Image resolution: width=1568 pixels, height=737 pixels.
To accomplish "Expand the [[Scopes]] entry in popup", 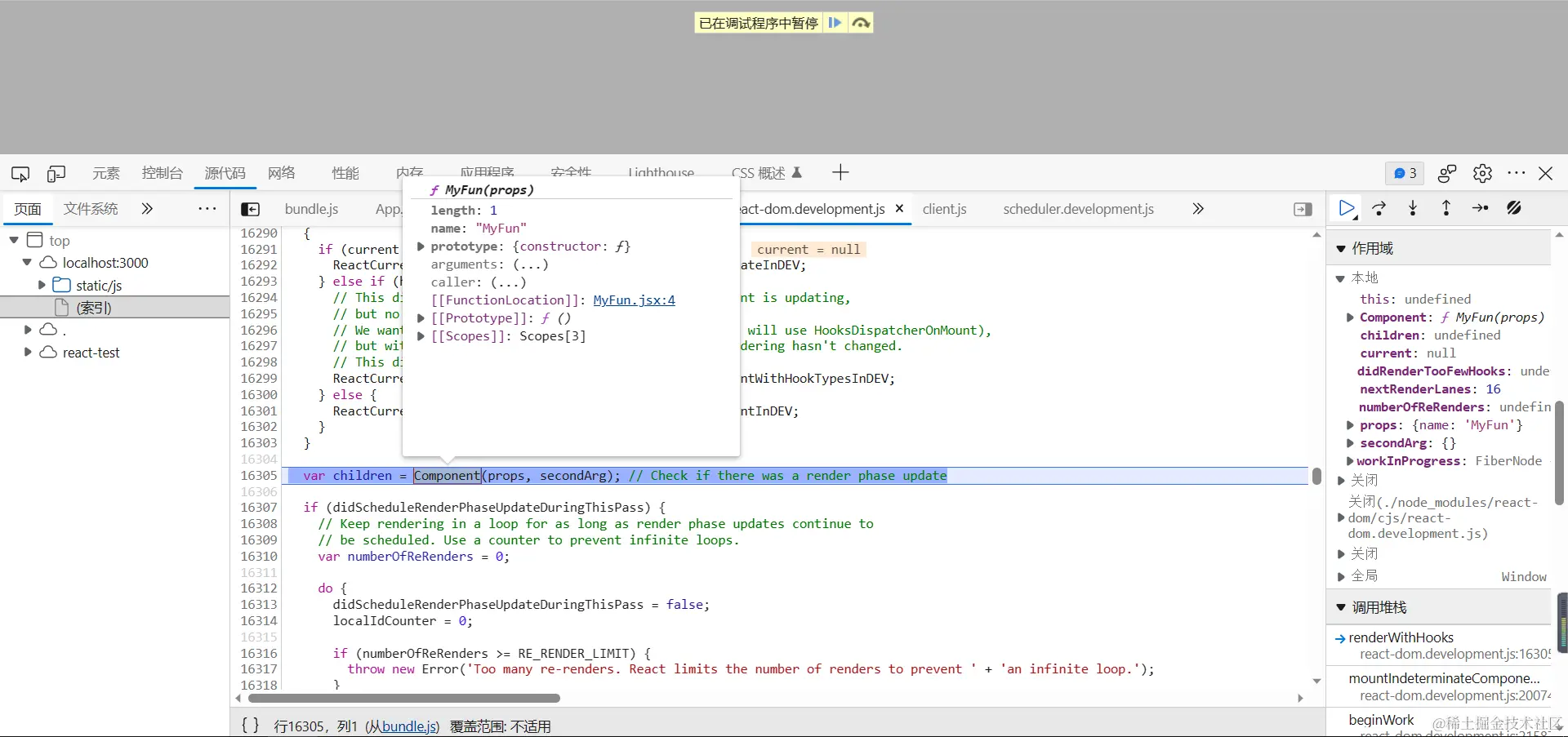I will [x=421, y=336].
